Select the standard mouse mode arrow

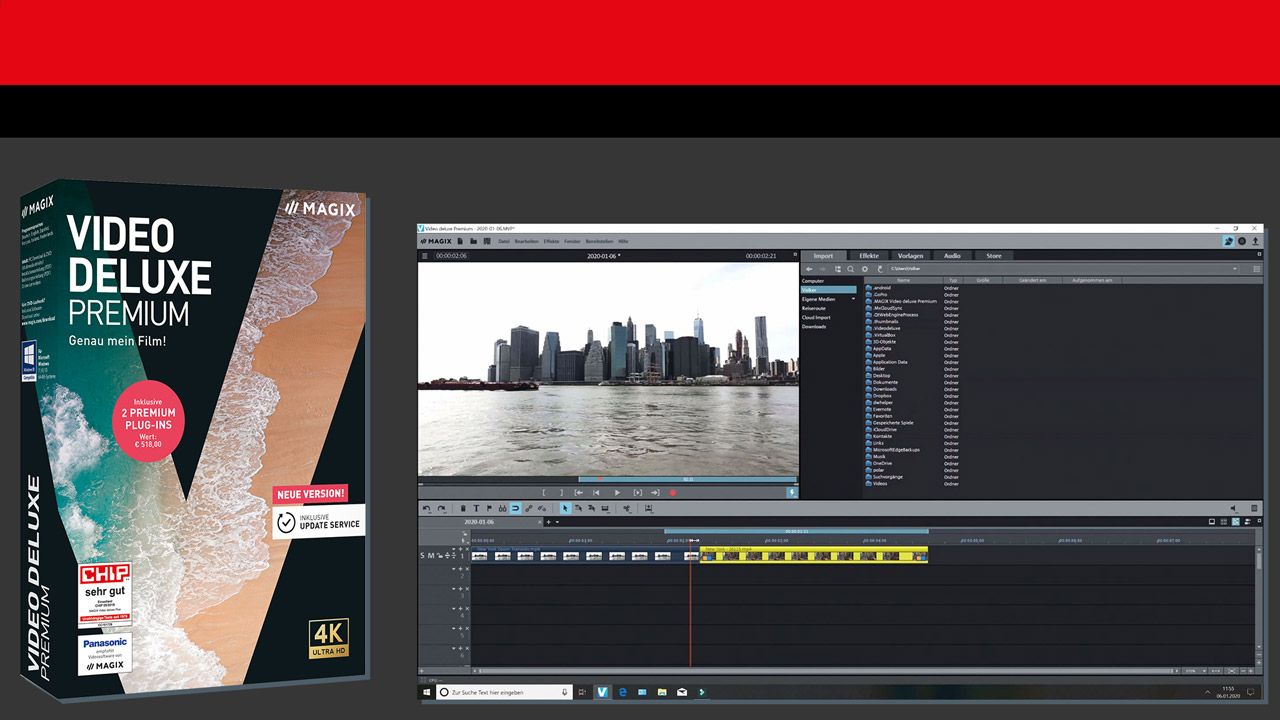pos(565,508)
